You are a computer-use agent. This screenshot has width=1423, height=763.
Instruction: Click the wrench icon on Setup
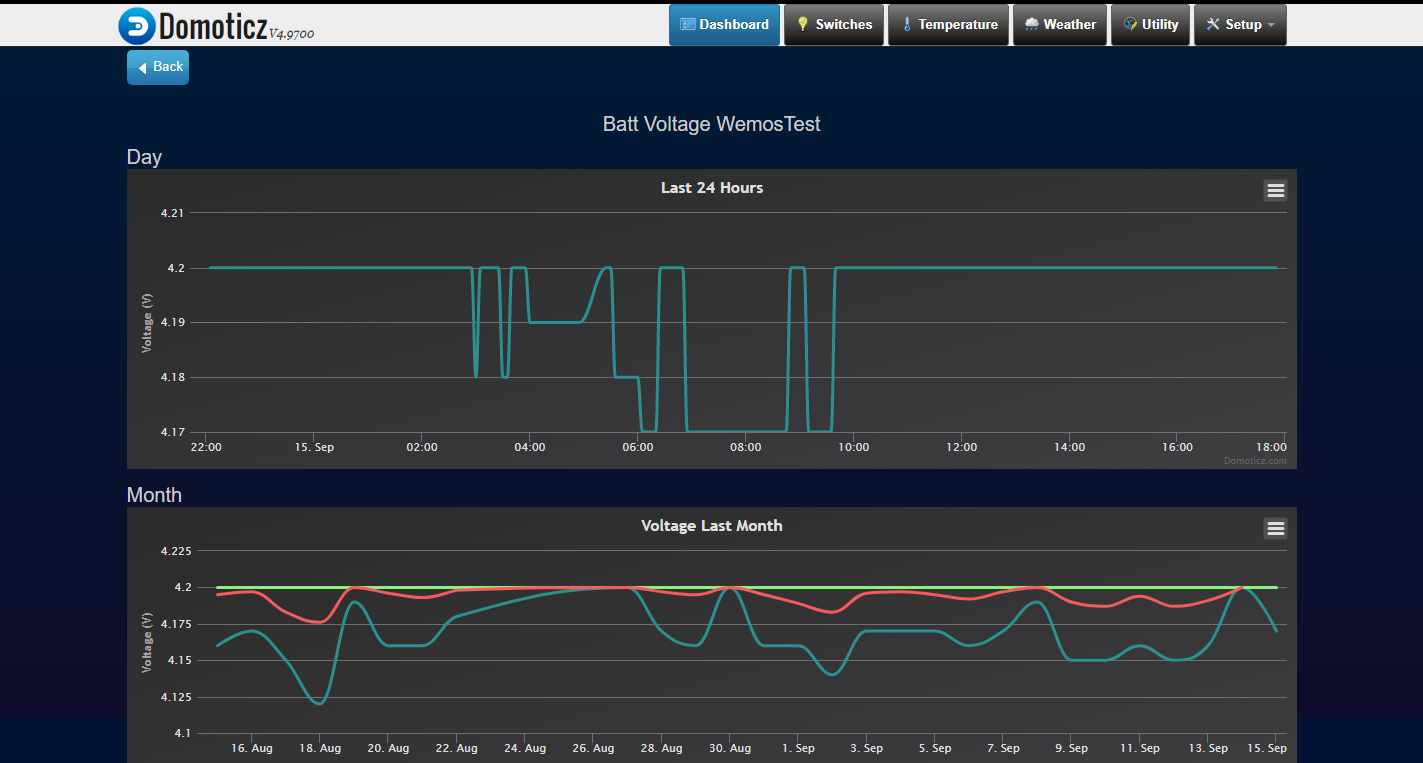(x=1213, y=25)
